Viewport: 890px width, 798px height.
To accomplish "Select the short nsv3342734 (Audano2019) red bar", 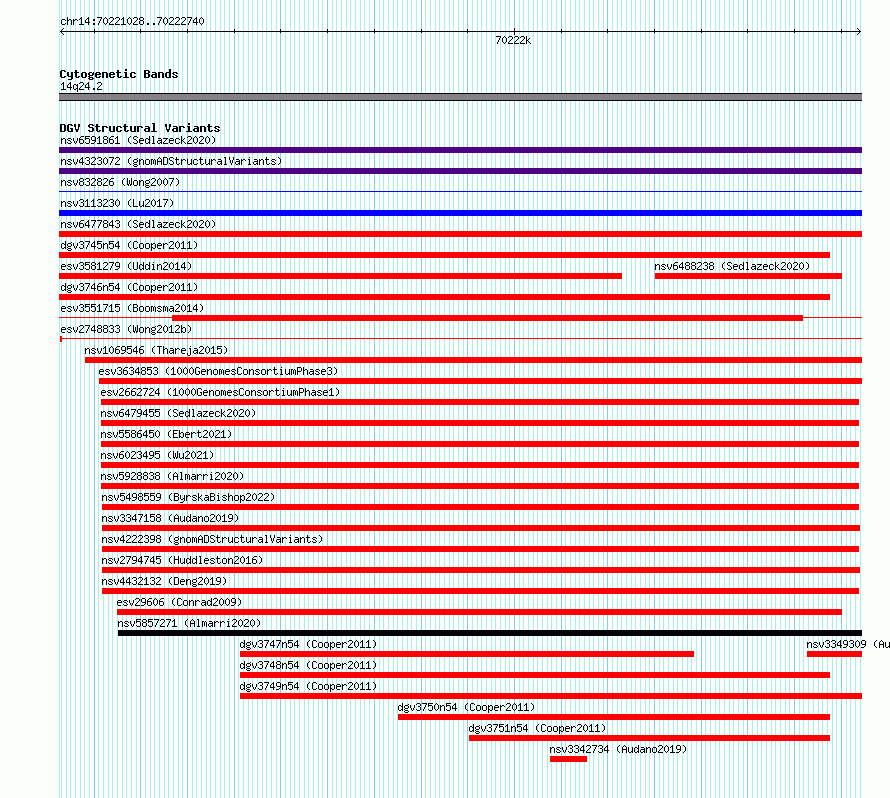I will [568, 759].
